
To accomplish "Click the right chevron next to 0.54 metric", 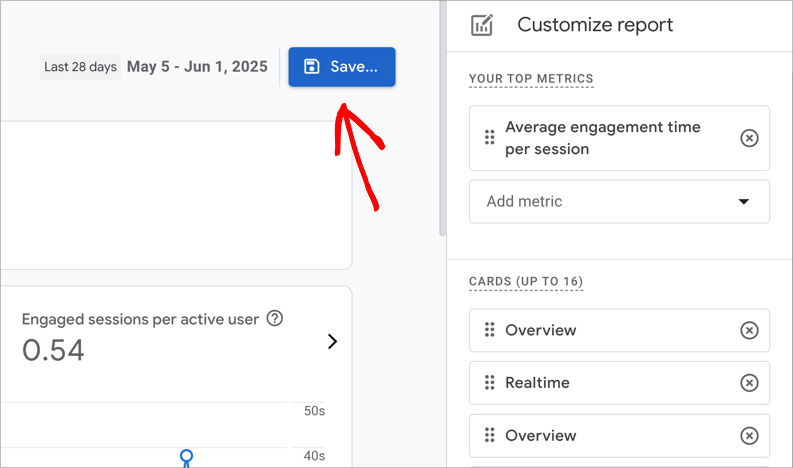I will tap(332, 342).
